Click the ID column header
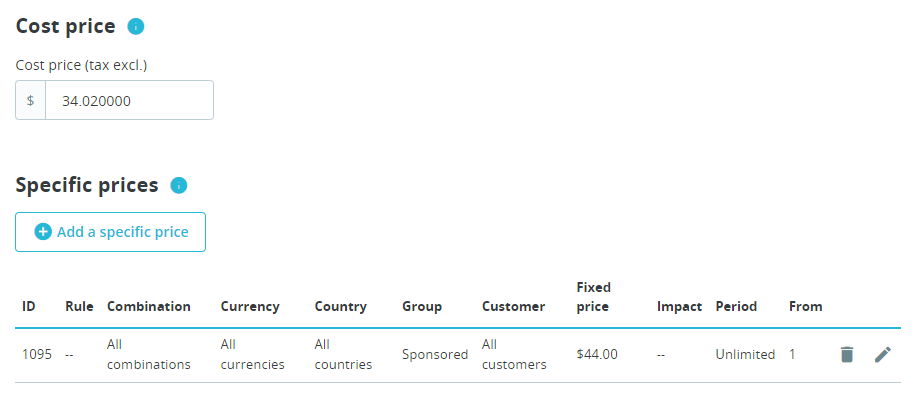 (29, 306)
